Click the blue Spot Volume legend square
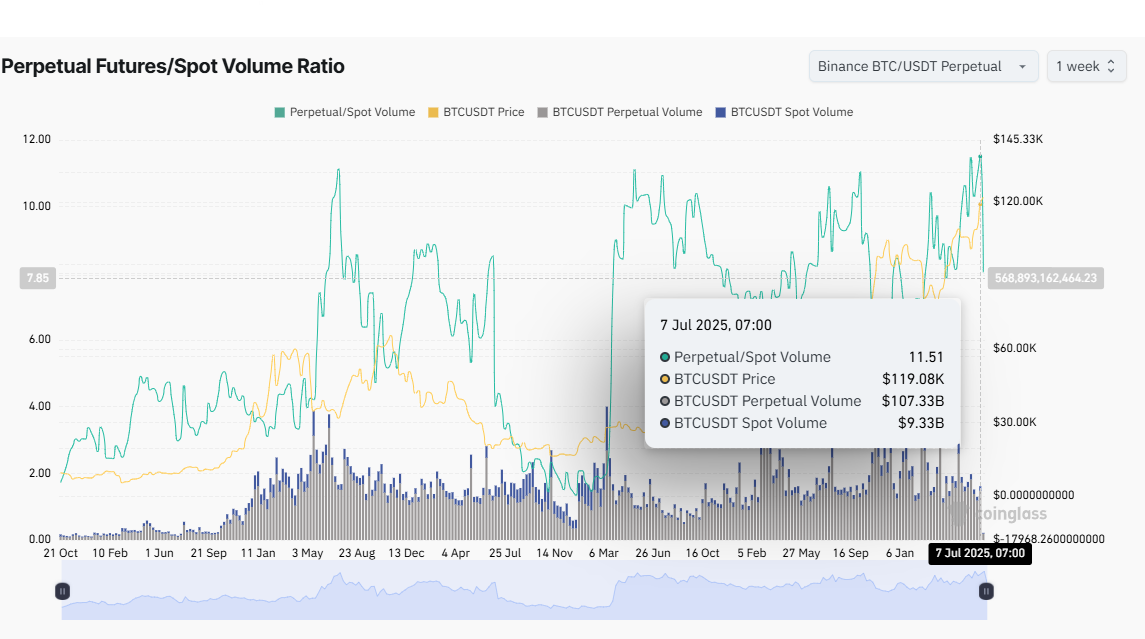Viewport: 1145px width, 639px height. [x=721, y=112]
